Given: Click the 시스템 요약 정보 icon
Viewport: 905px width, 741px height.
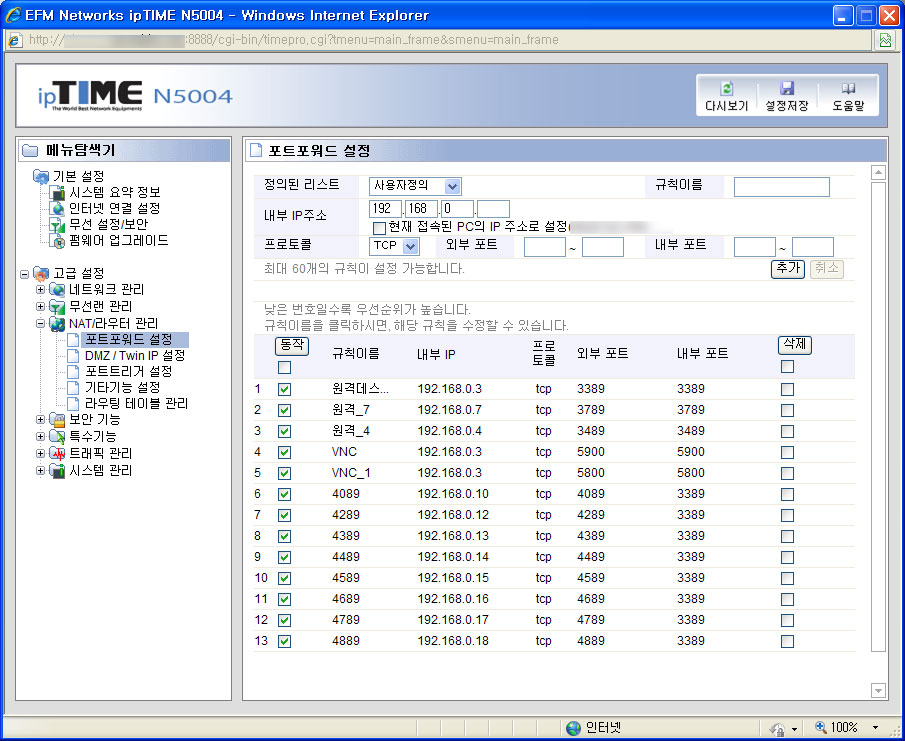Looking at the screenshot, I should coord(57,192).
